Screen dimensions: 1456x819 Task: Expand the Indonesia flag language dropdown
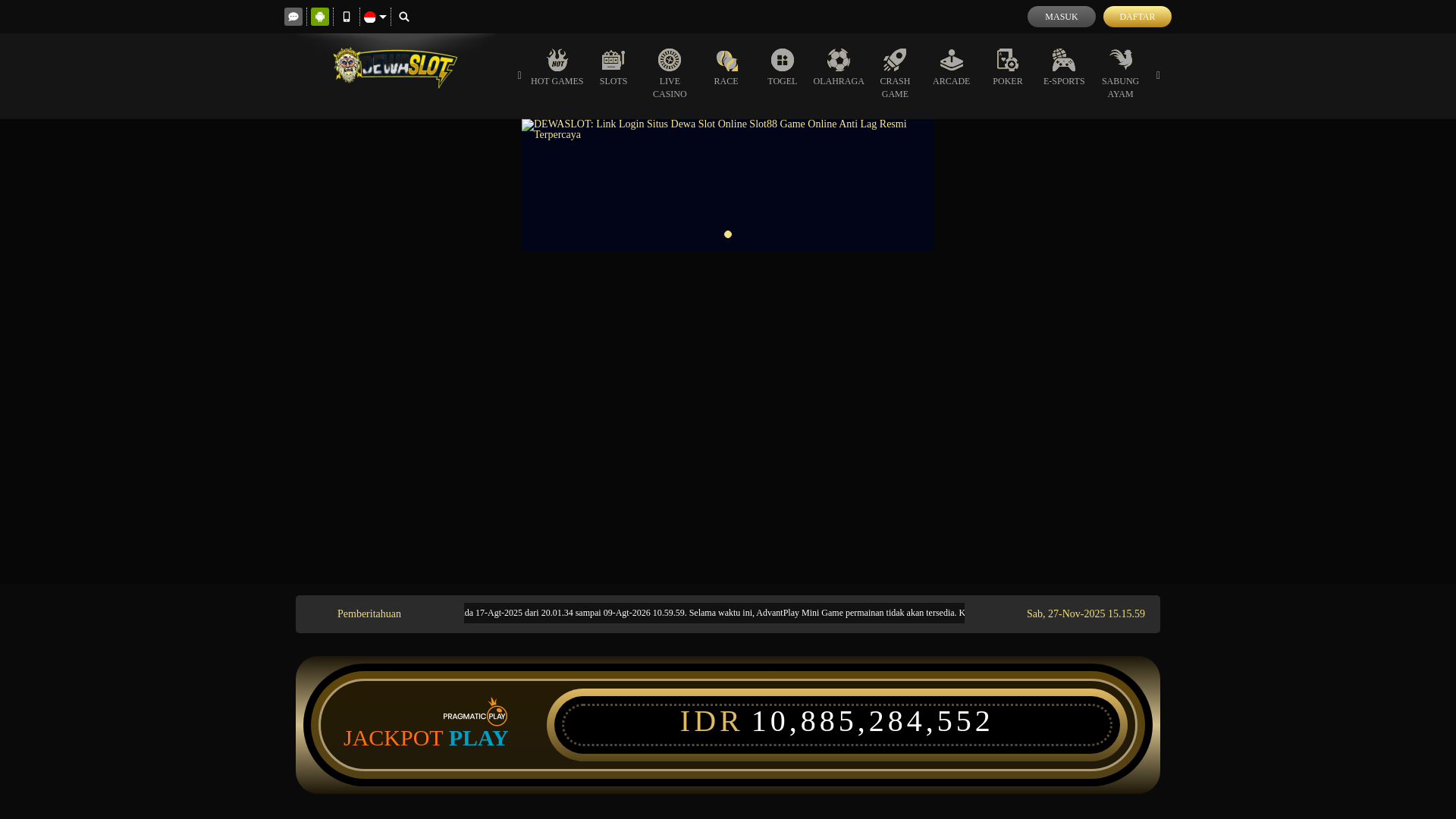[375, 17]
